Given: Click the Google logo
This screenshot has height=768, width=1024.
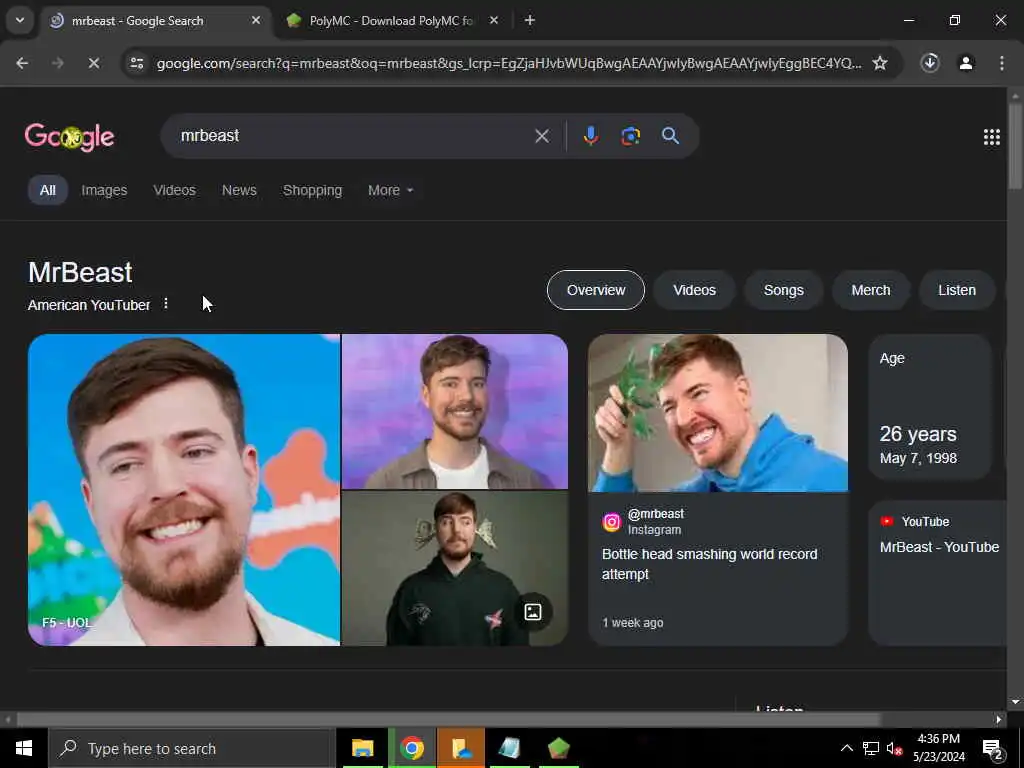Looking at the screenshot, I should [69, 136].
